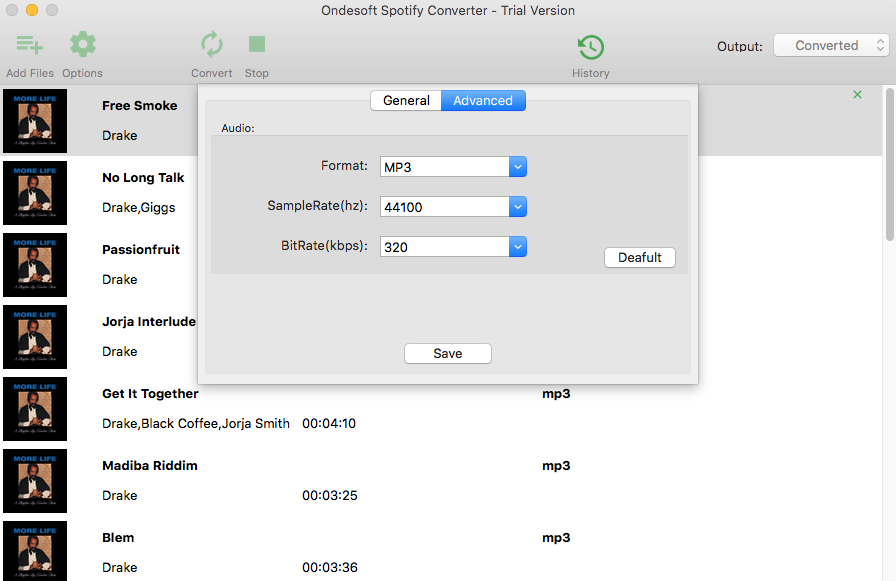The image size is (896, 581).
Task: Click the Drake,Giggs artist text
Action: (139, 207)
